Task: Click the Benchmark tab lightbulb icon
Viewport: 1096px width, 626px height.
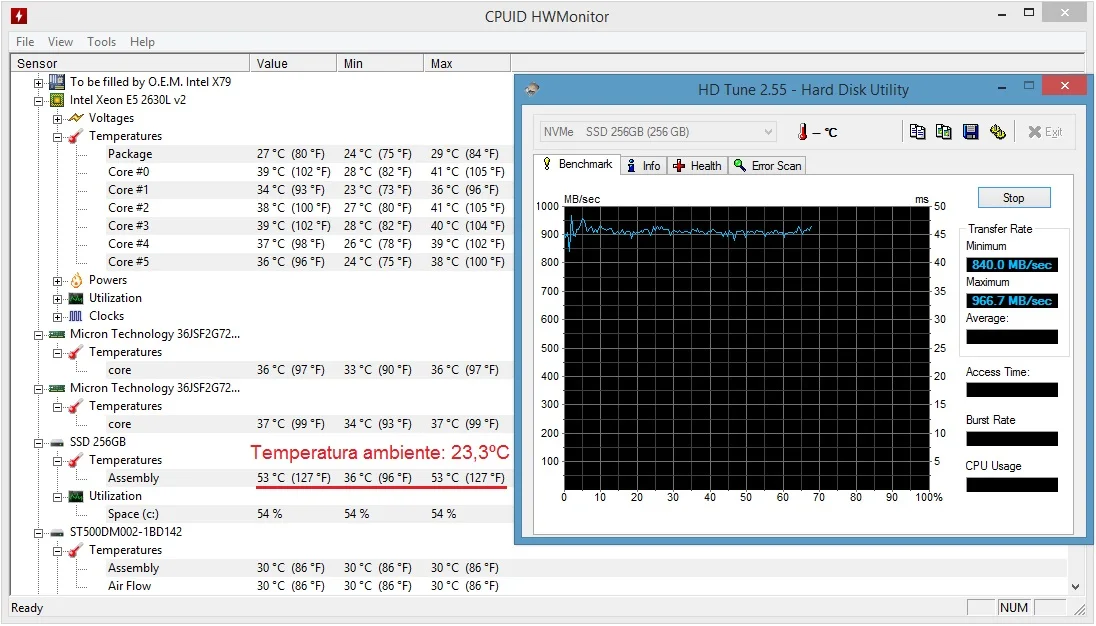Action: pyautogui.click(x=547, y=164)
